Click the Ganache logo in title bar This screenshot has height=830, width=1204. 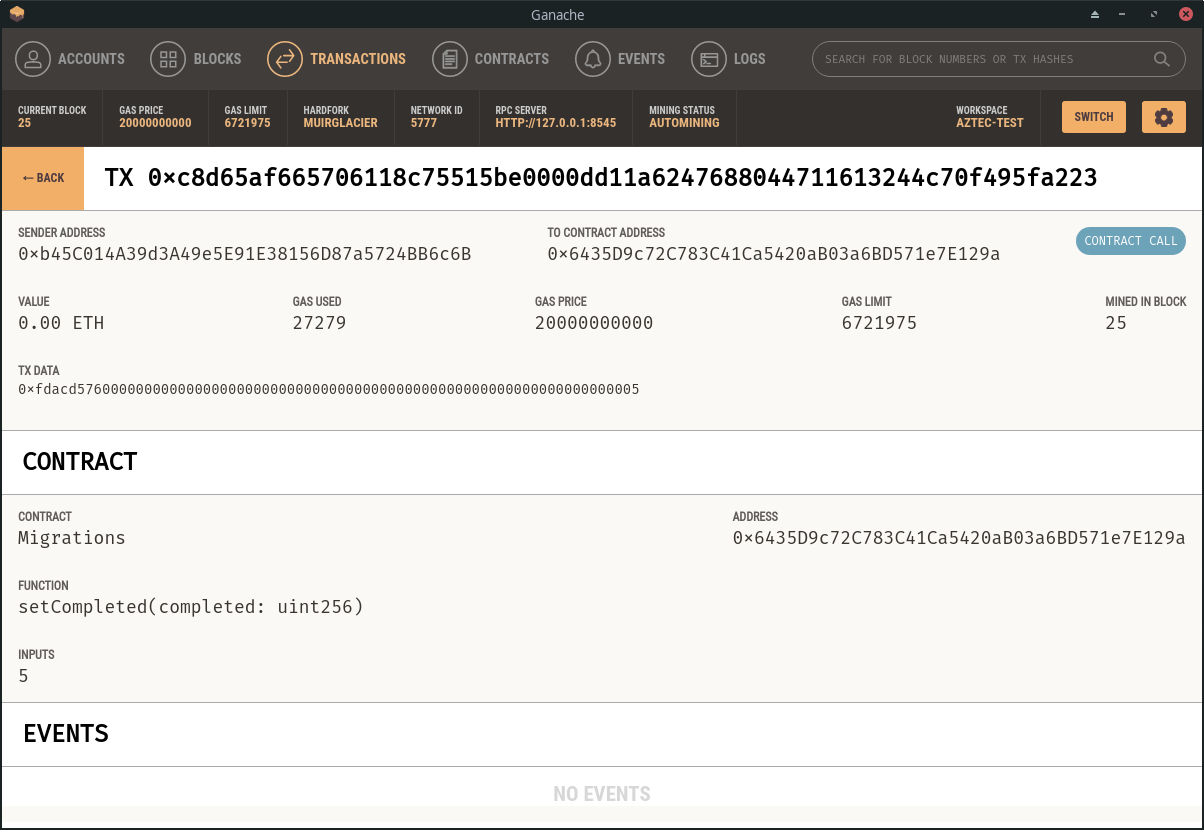tap(16, 14)
